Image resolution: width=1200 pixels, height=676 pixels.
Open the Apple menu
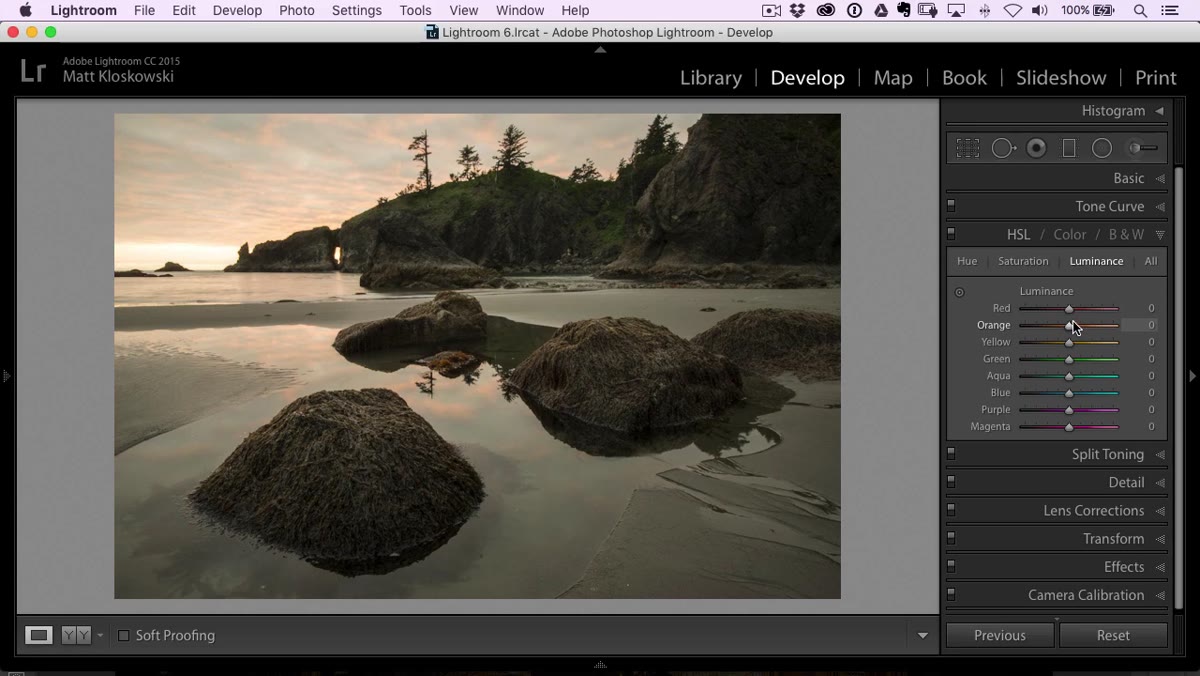(26, 11)
